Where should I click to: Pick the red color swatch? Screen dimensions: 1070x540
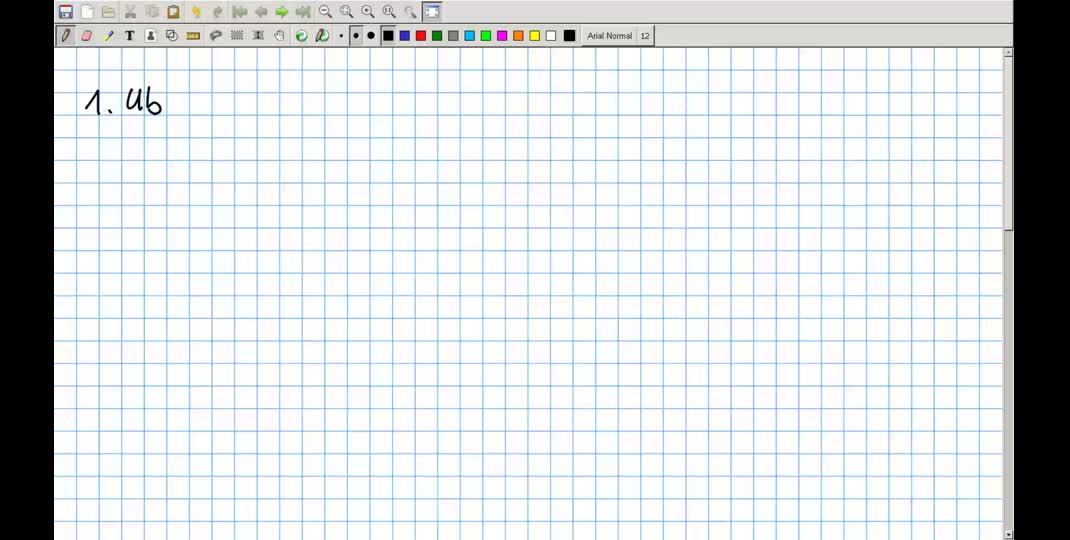point(421,35)
